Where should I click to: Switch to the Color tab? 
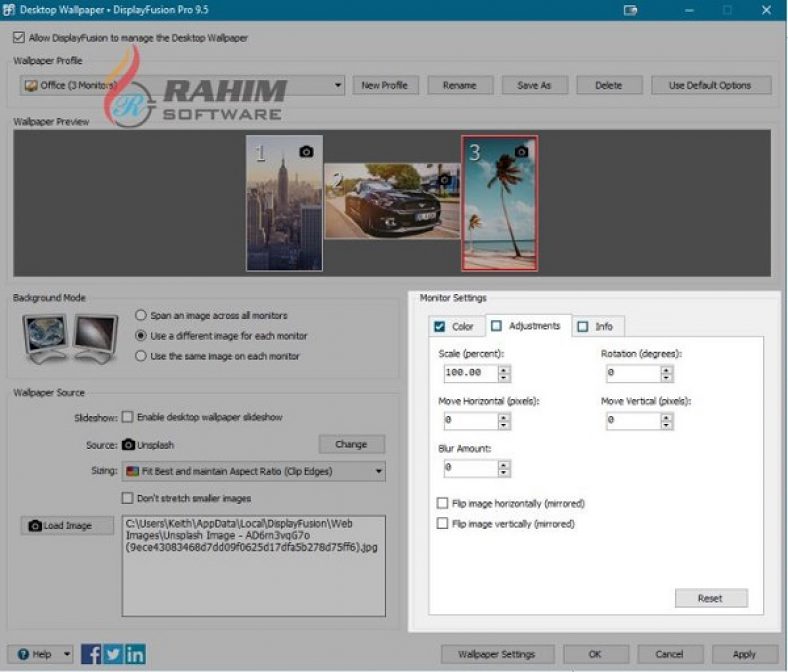[453, 326]
